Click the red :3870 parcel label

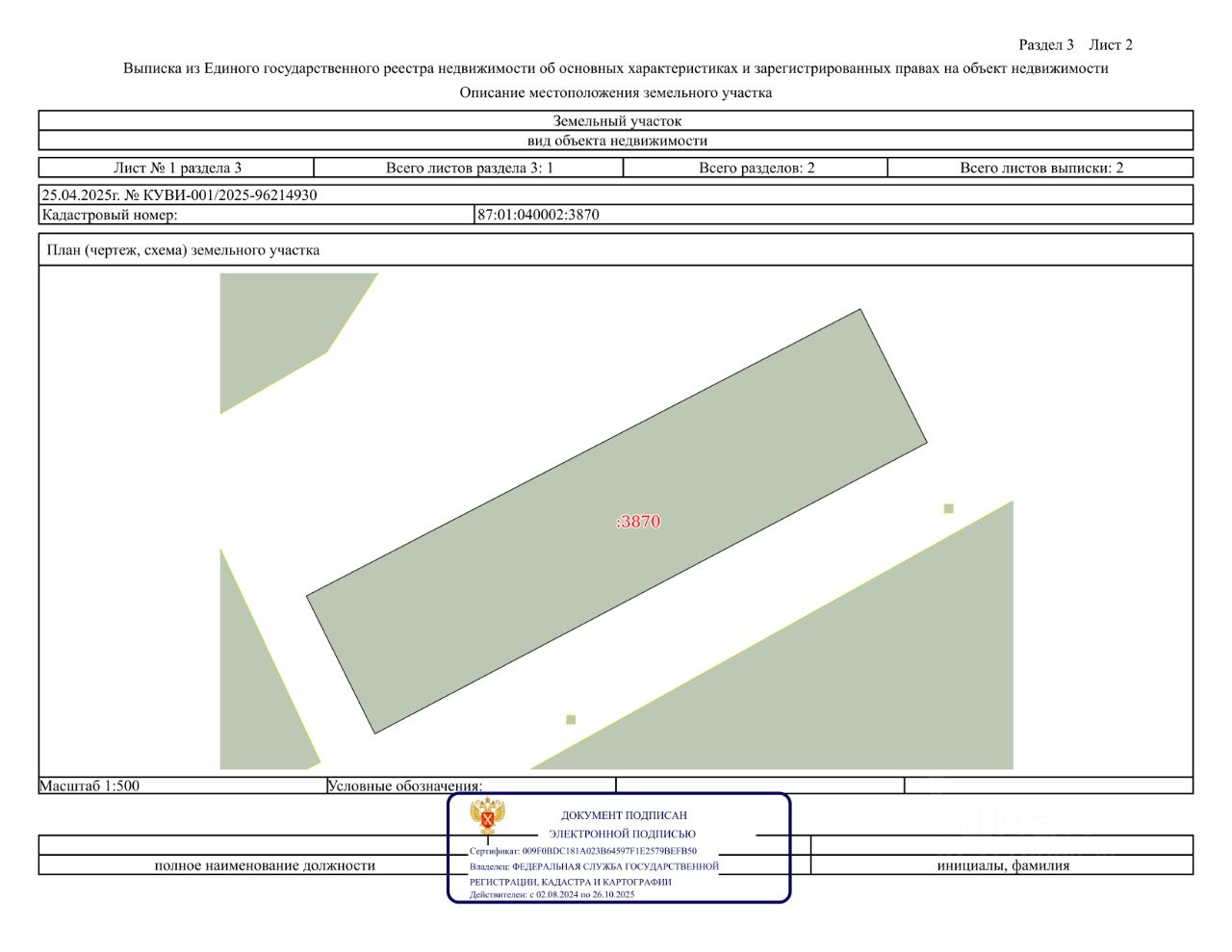(638, 522)
